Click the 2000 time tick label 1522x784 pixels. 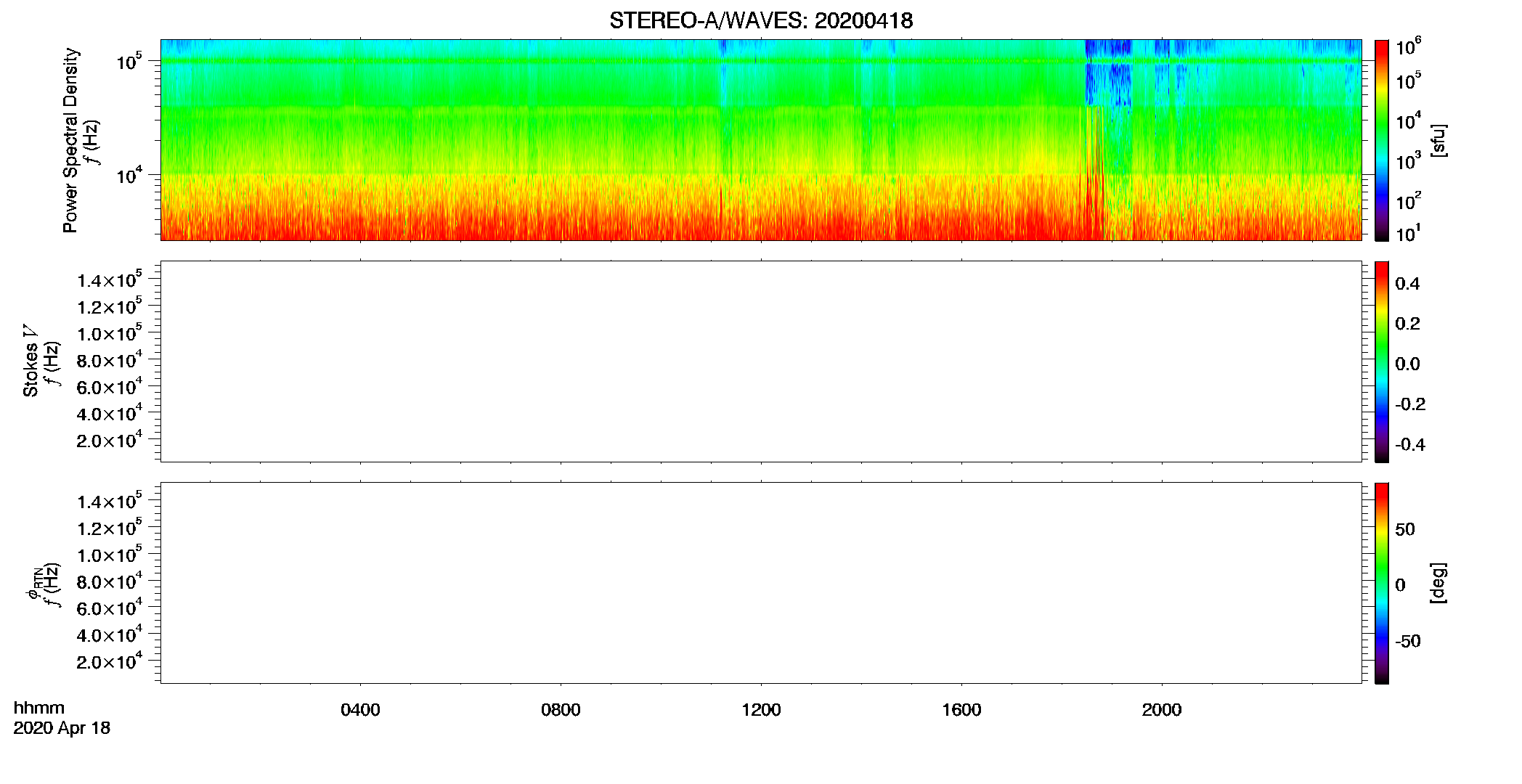(1162, 710)
